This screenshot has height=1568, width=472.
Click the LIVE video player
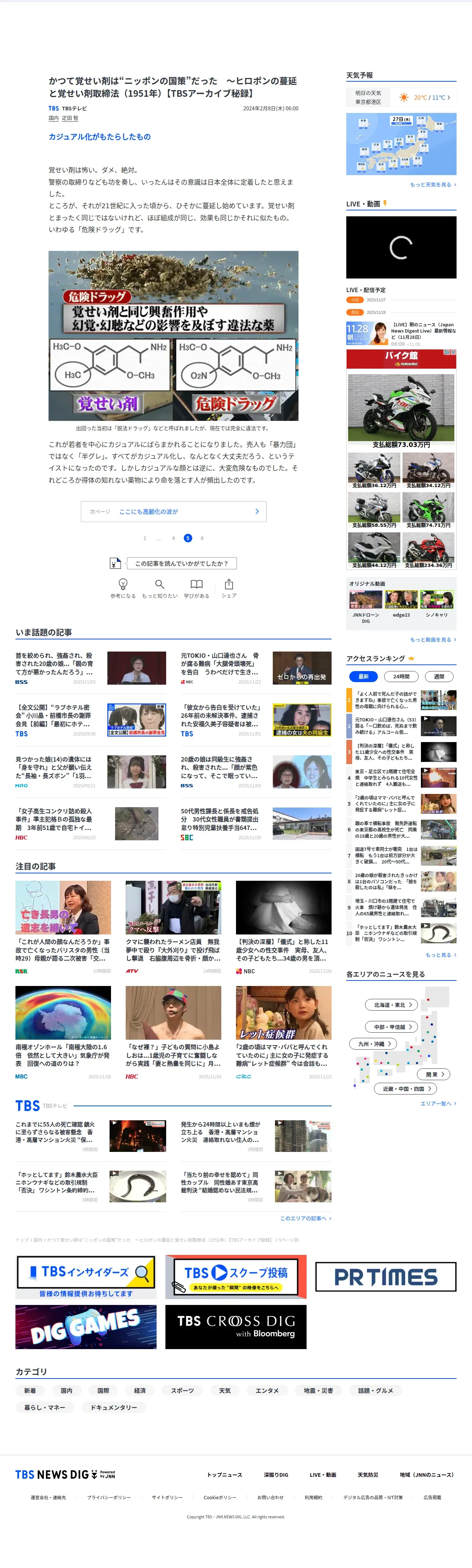click(x=401, y=247)
